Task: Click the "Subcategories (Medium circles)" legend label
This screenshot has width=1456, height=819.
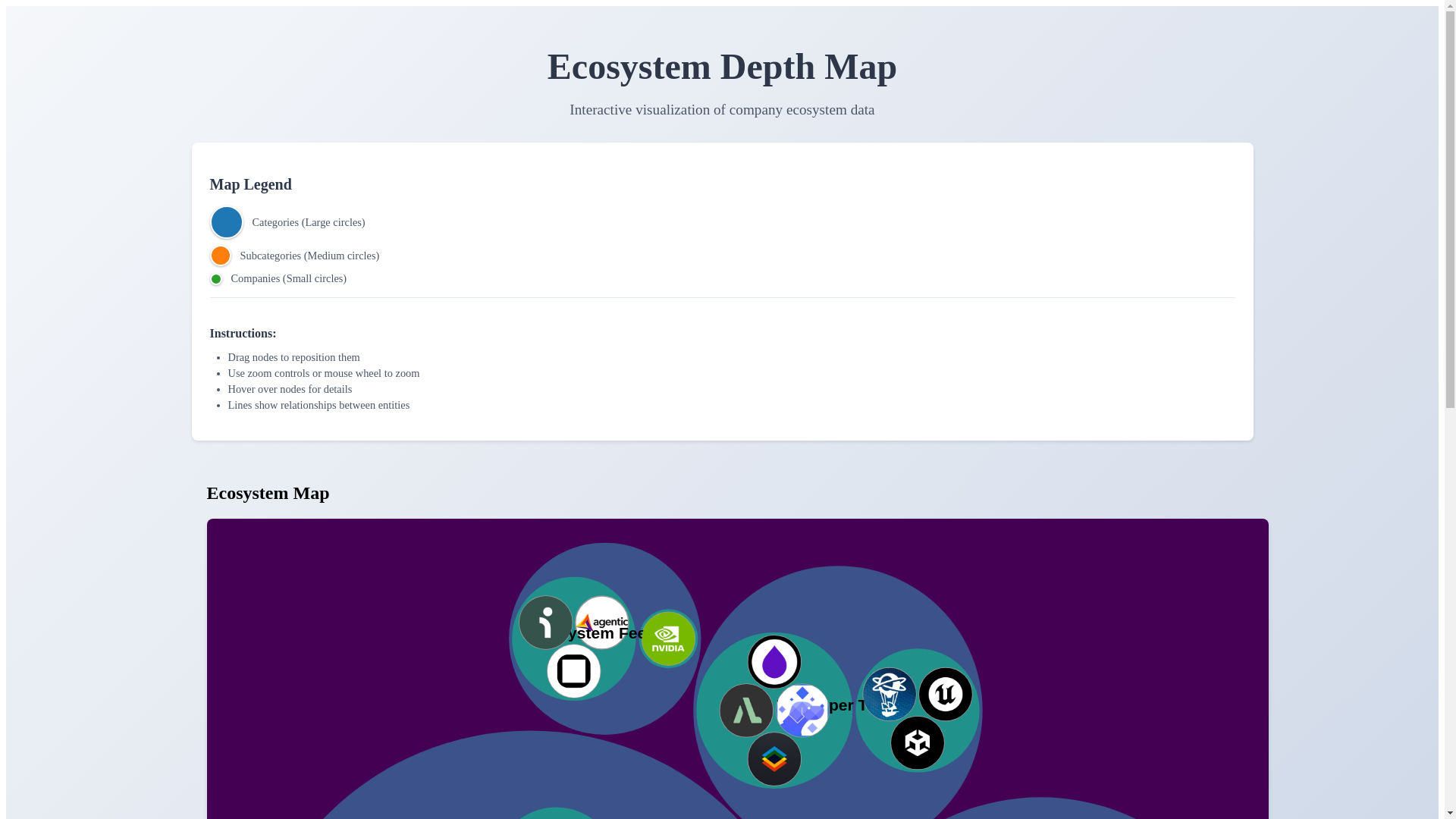Action: click(309, 256)
